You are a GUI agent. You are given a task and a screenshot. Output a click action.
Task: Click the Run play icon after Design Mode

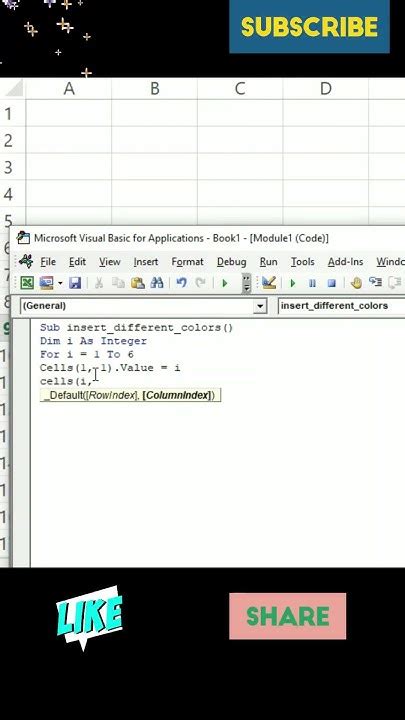292,283
